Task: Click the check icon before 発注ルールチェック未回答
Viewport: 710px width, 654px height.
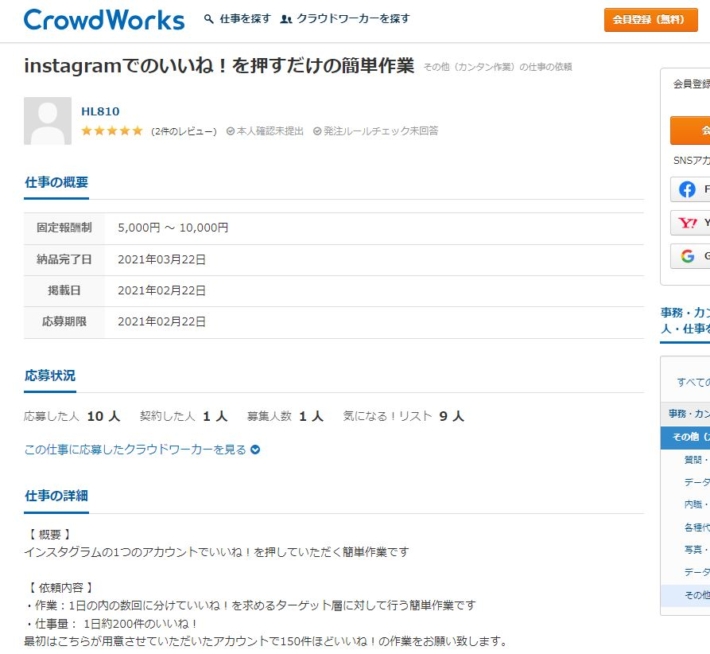Action: (x=317, y=131)
